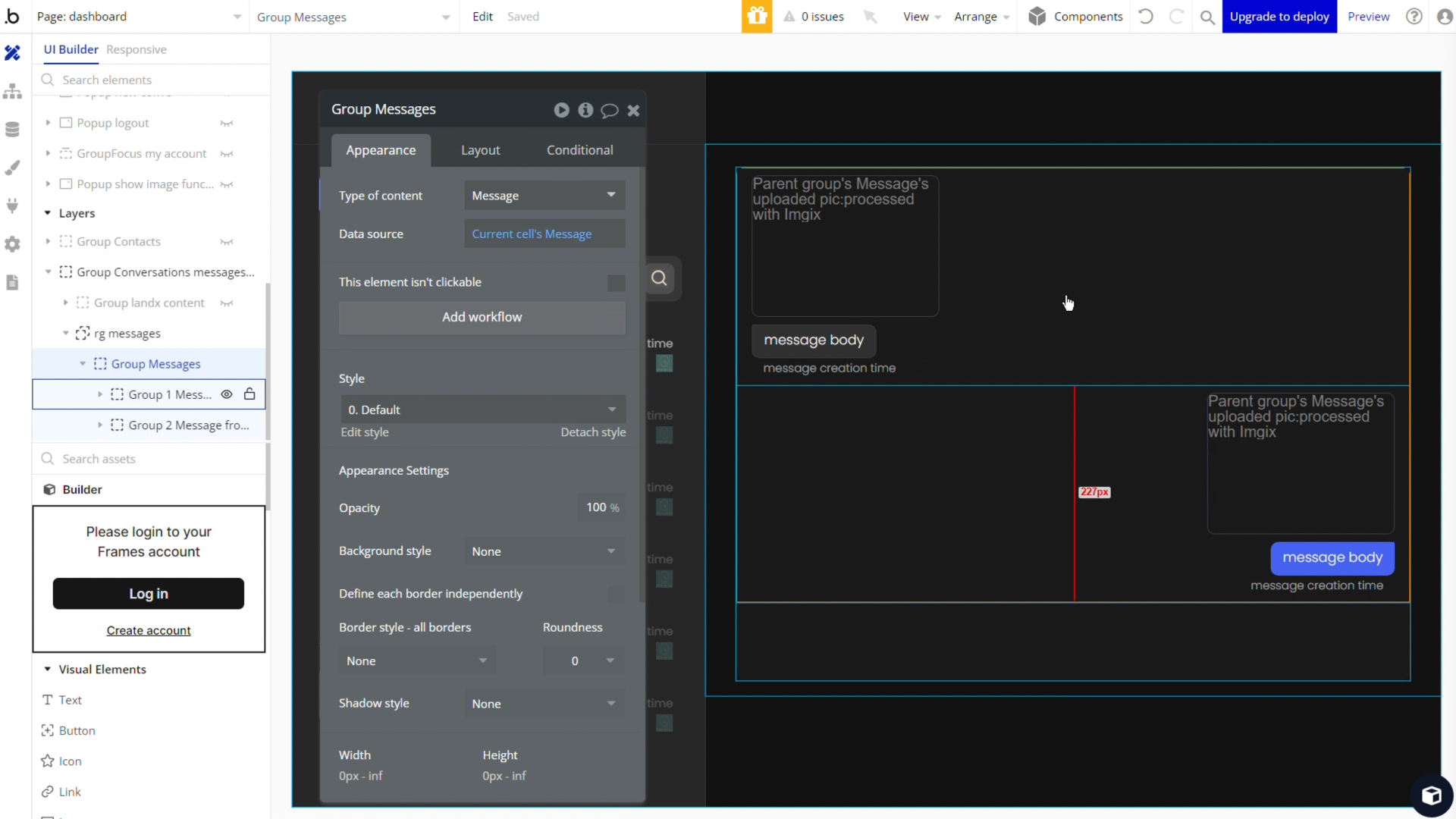1456x819 pixels.
Task: Check 'This element isn't clickable' checkbox
Action: pyautogui.click(x=616, y=283)
